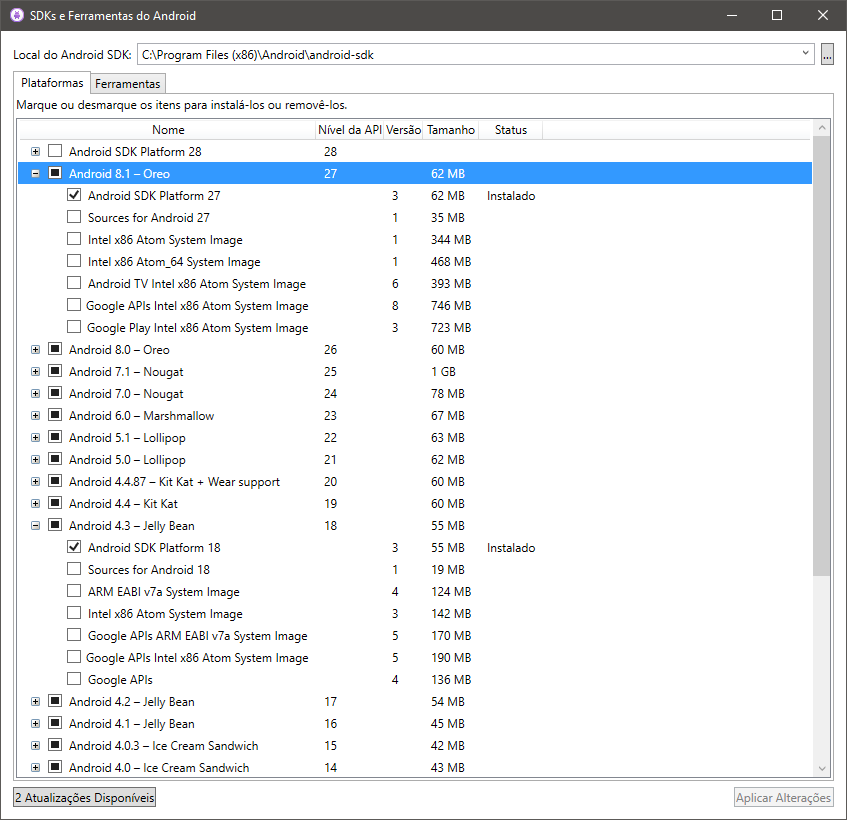Image resolution: width=847 pixels, height=820 pixels.
Task: Expand Android 4.4.87 Kit Kat Wear node
Action: [35, 482]
